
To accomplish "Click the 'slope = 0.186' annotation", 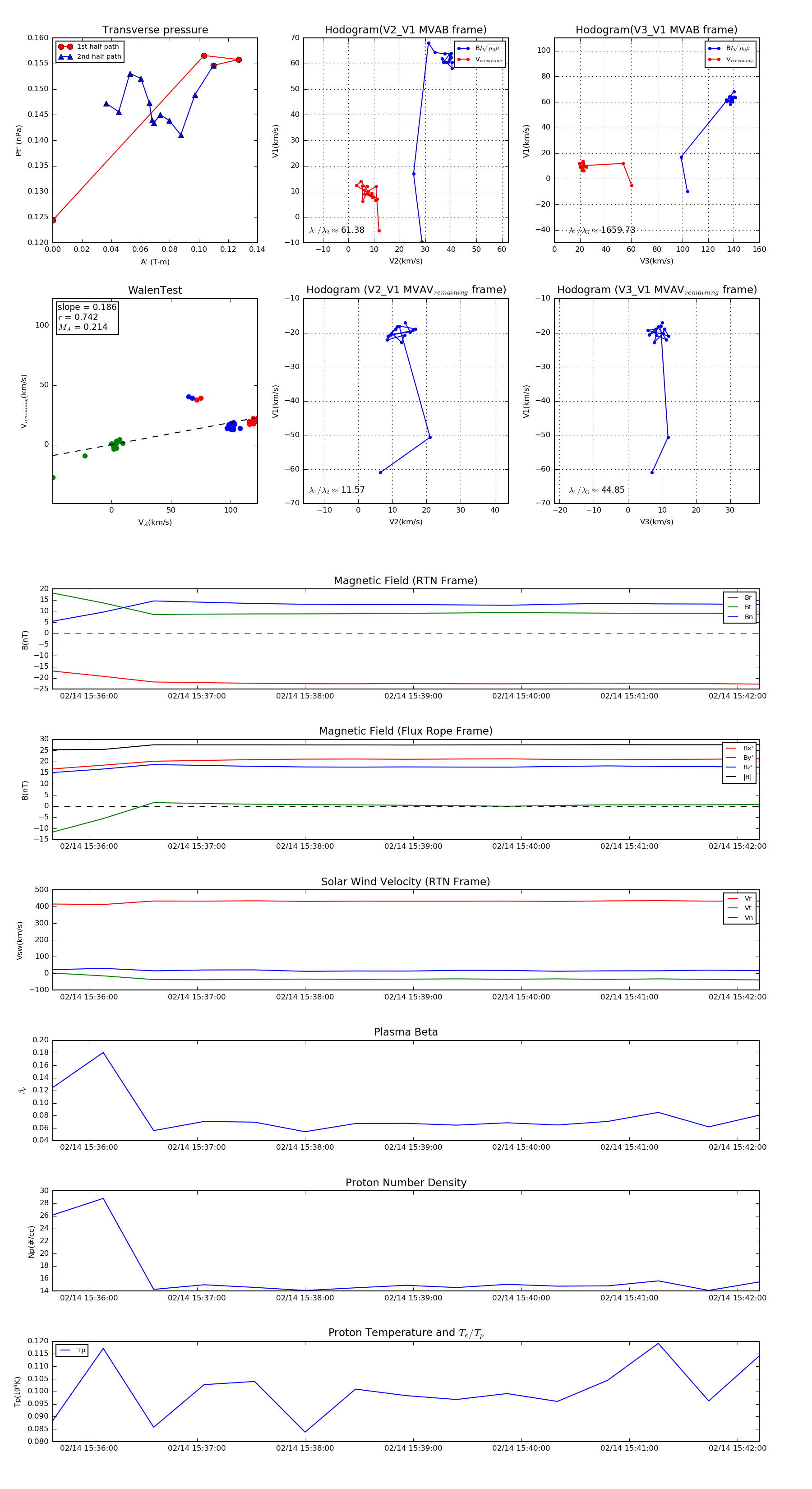I will 87,307.
